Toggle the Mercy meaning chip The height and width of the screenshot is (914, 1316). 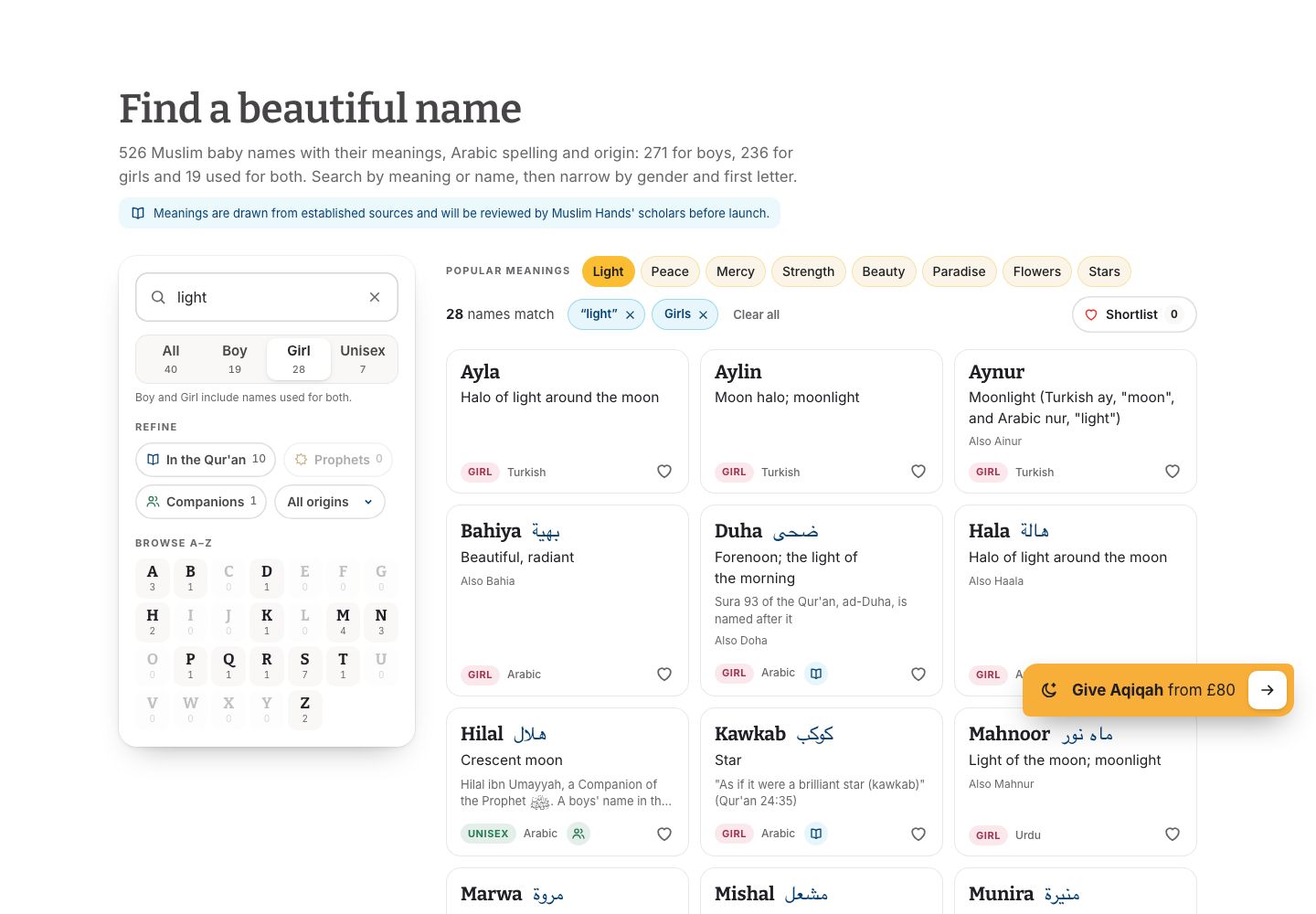(x=736, y=271)
